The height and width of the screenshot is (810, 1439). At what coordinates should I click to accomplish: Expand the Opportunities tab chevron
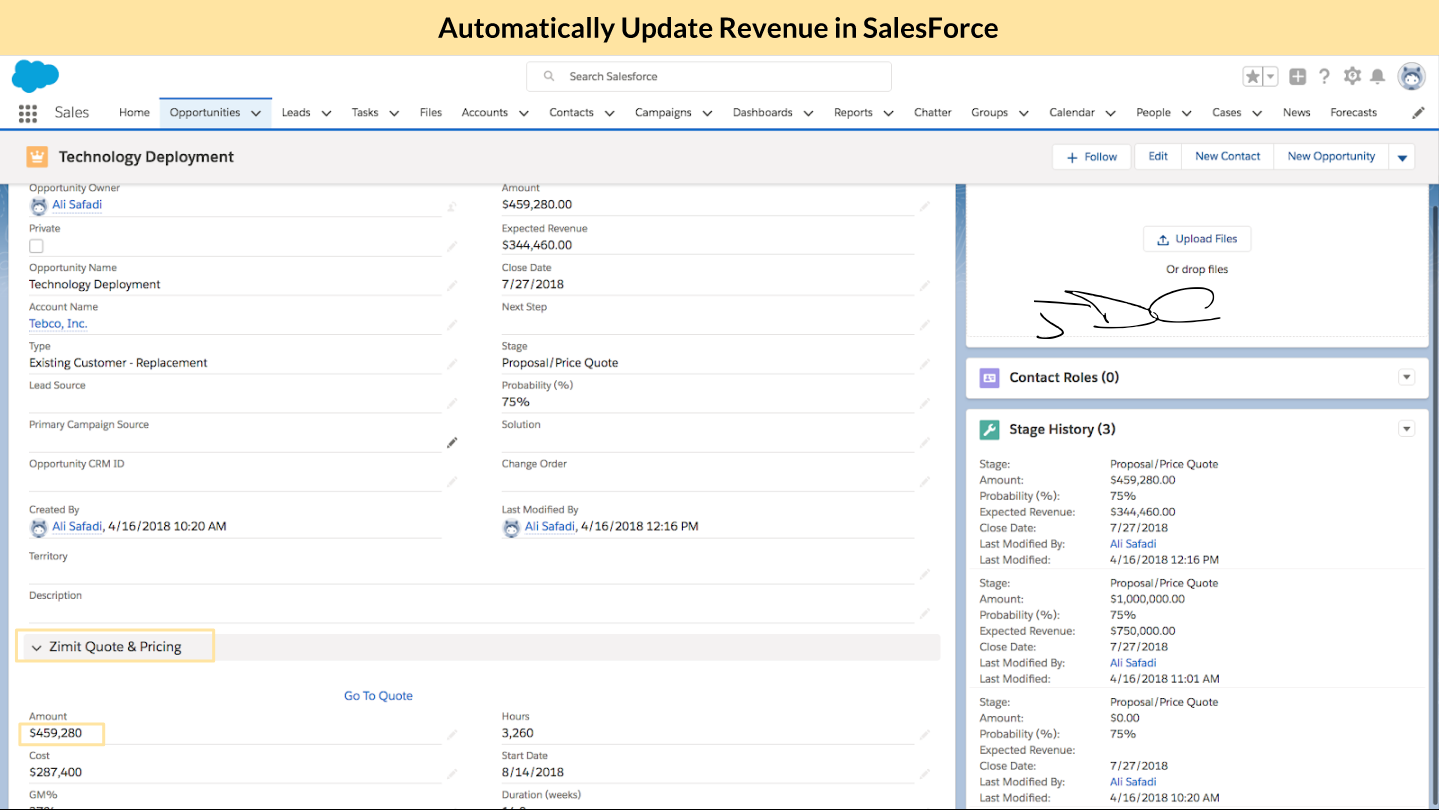[254, 112]
